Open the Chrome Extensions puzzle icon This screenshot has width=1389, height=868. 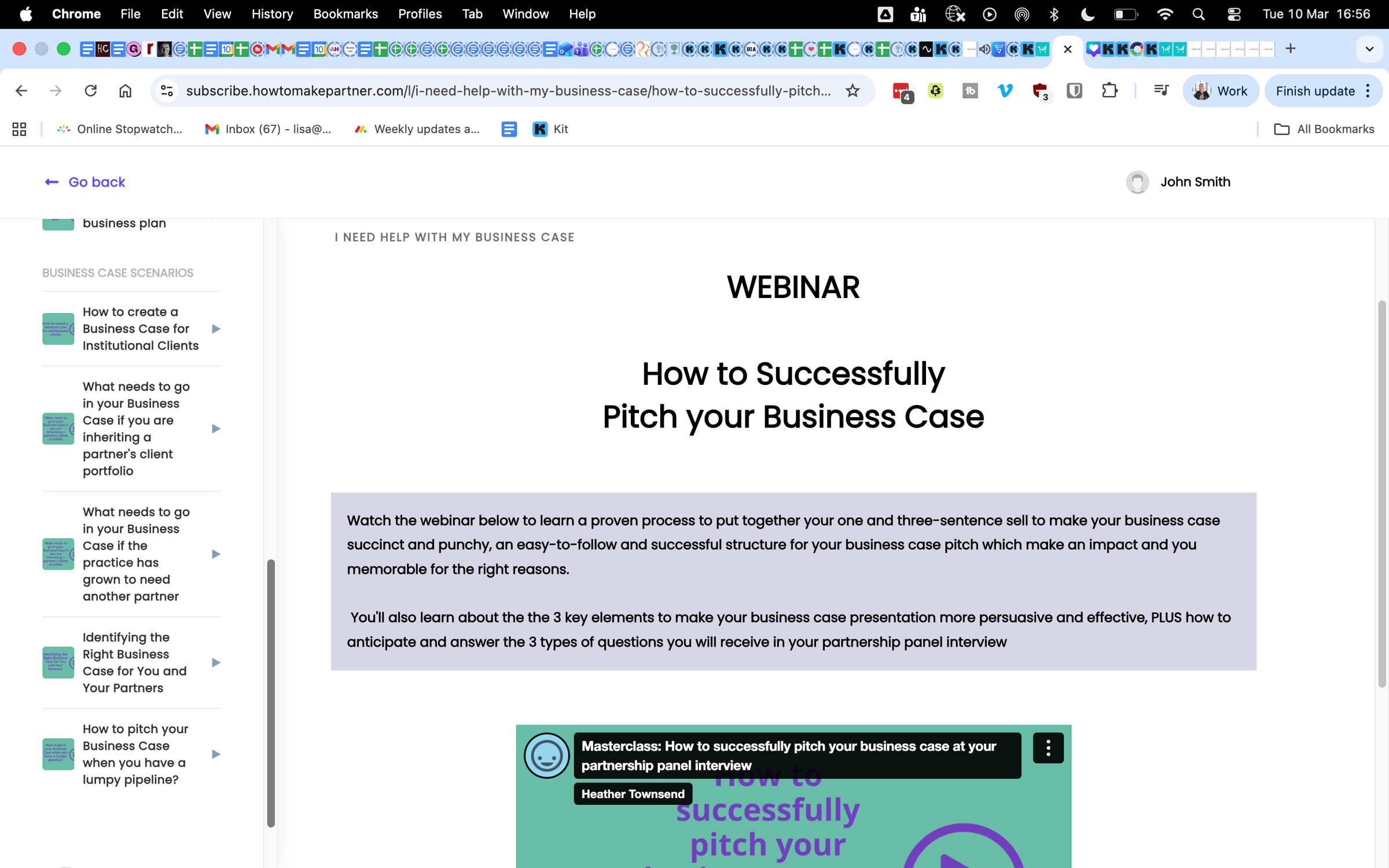point(1109,91)
